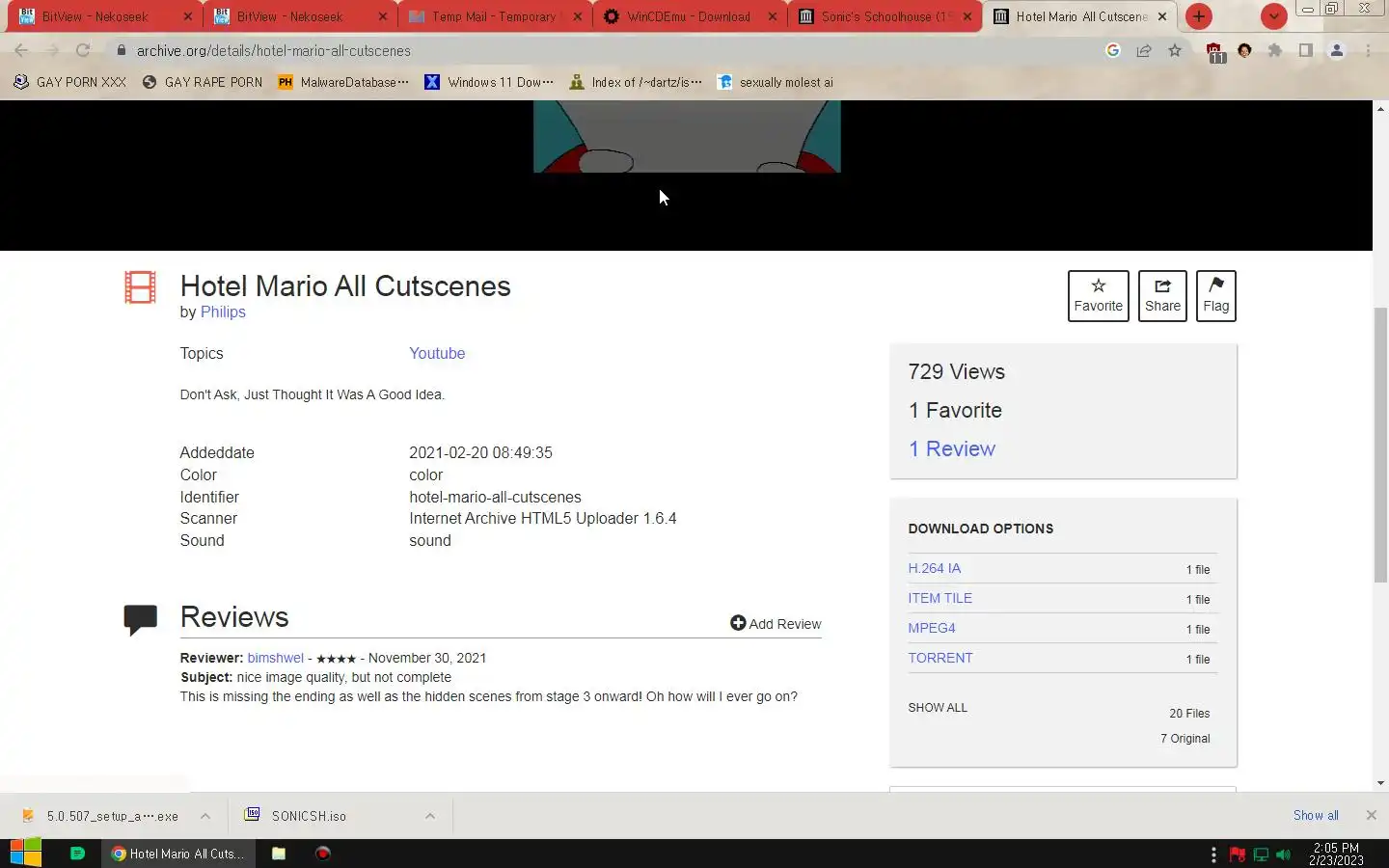Close the Temp Mail tab
Image resolution: width=1389 pixels, height=868 pixels.
(x=578, y=16)
